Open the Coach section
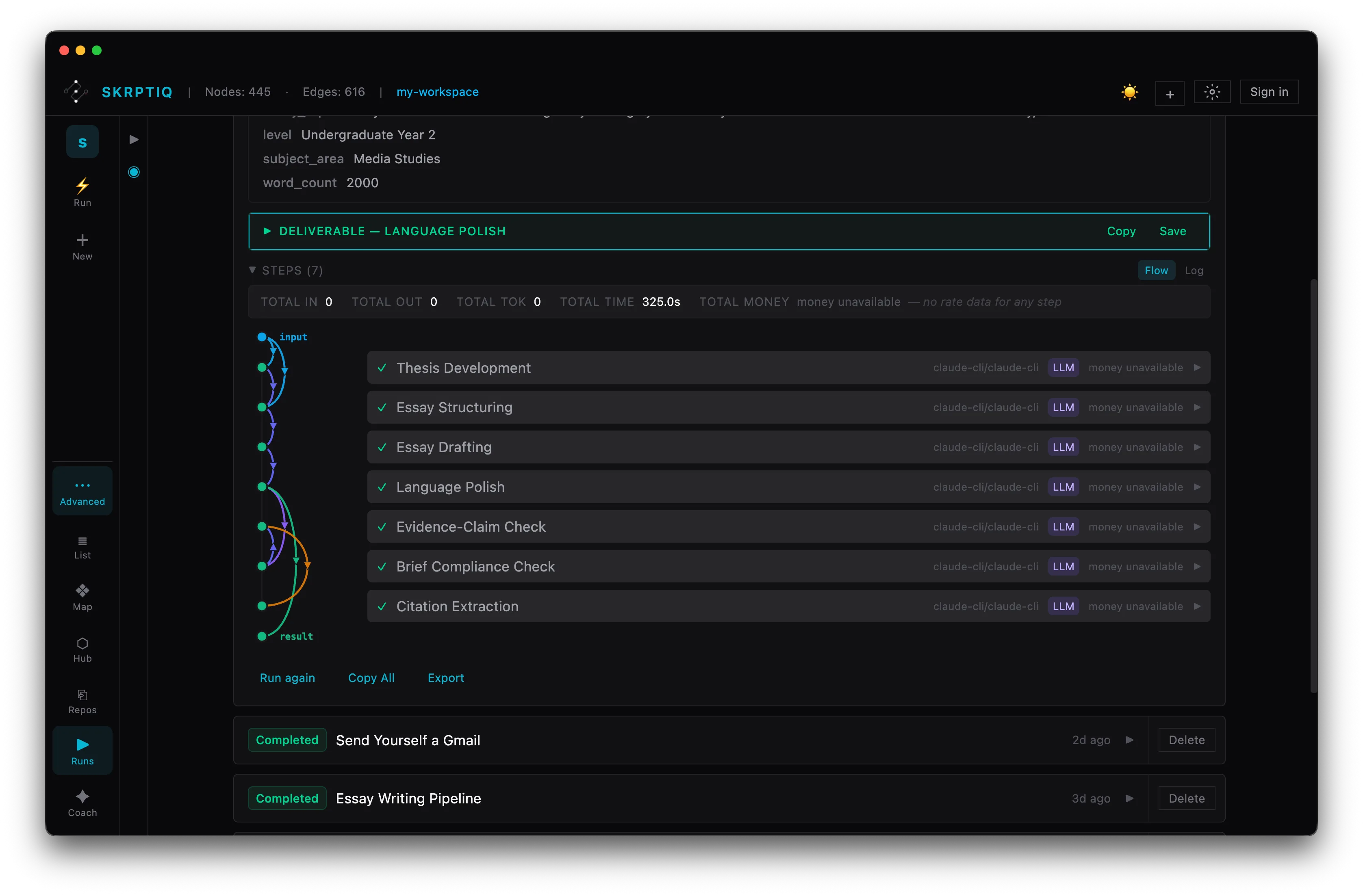This screenshot has width=1363, height=896. [x=82, y=803]
